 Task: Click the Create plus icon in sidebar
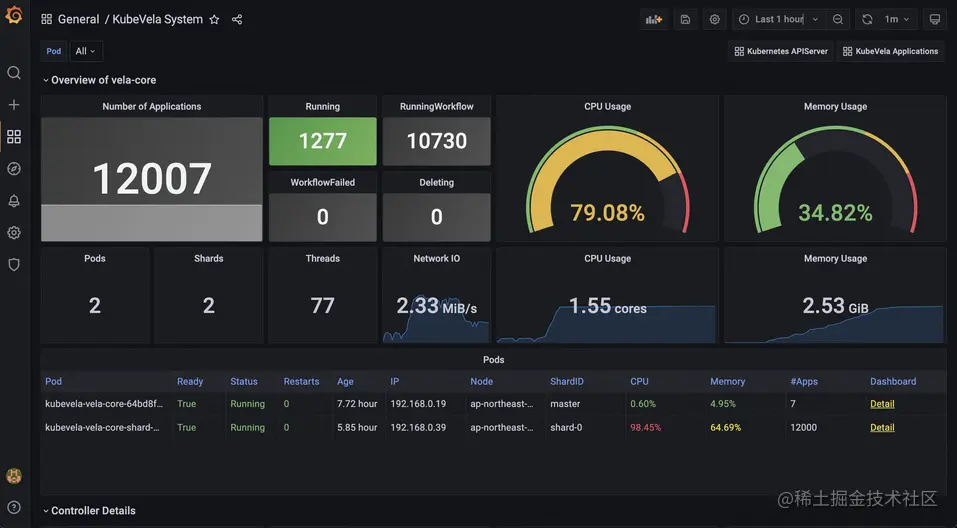click(13, 105)
